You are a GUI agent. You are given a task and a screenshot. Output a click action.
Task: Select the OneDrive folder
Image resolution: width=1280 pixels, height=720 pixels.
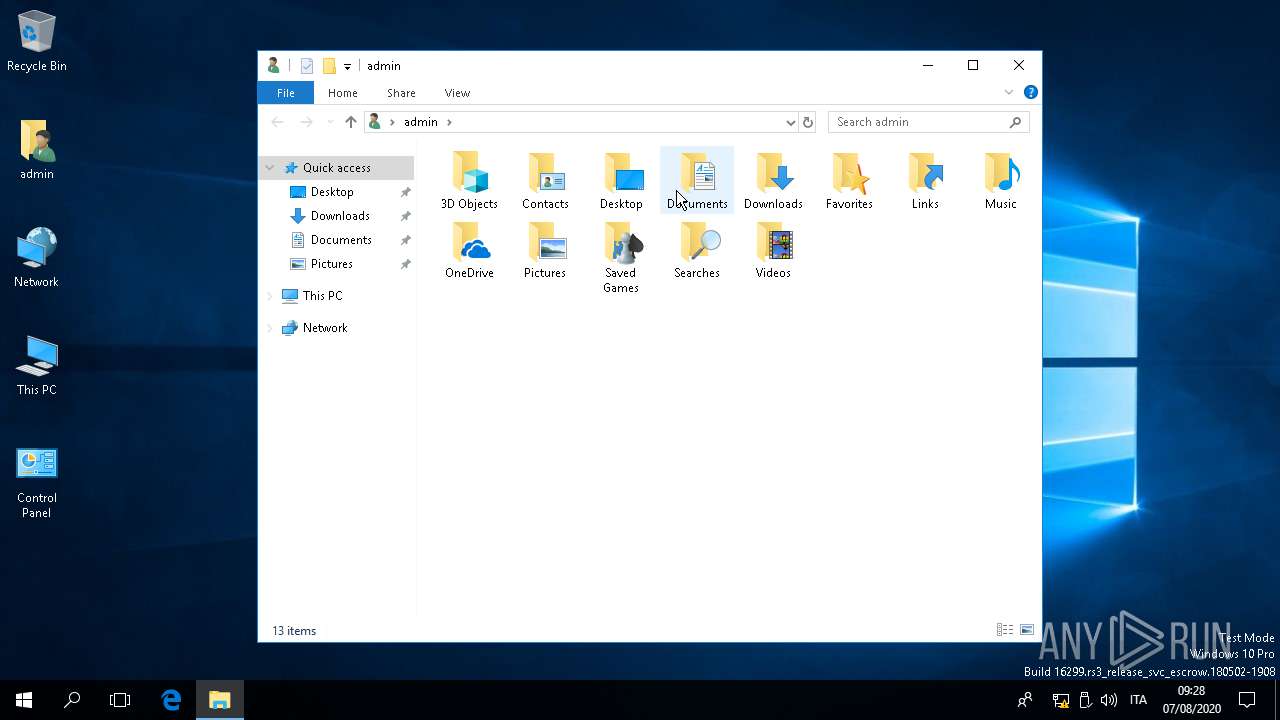coord(469,250)
